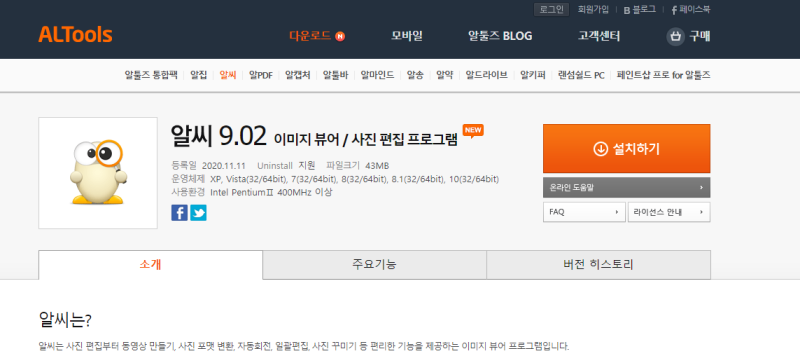
Task: Click the Facebook share icon
Action: tap(180, 212)
